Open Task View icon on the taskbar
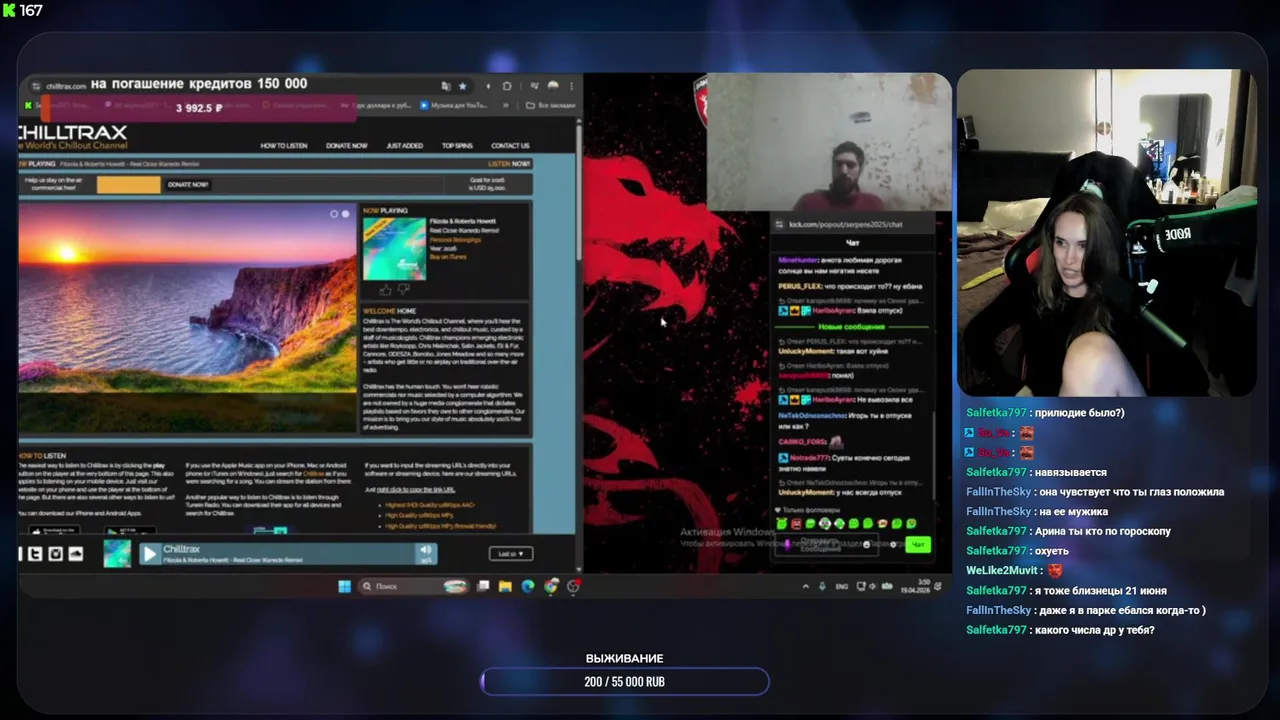Image resolution: width=1280 pixels, height=720 pixels. (x=484, y=586)
